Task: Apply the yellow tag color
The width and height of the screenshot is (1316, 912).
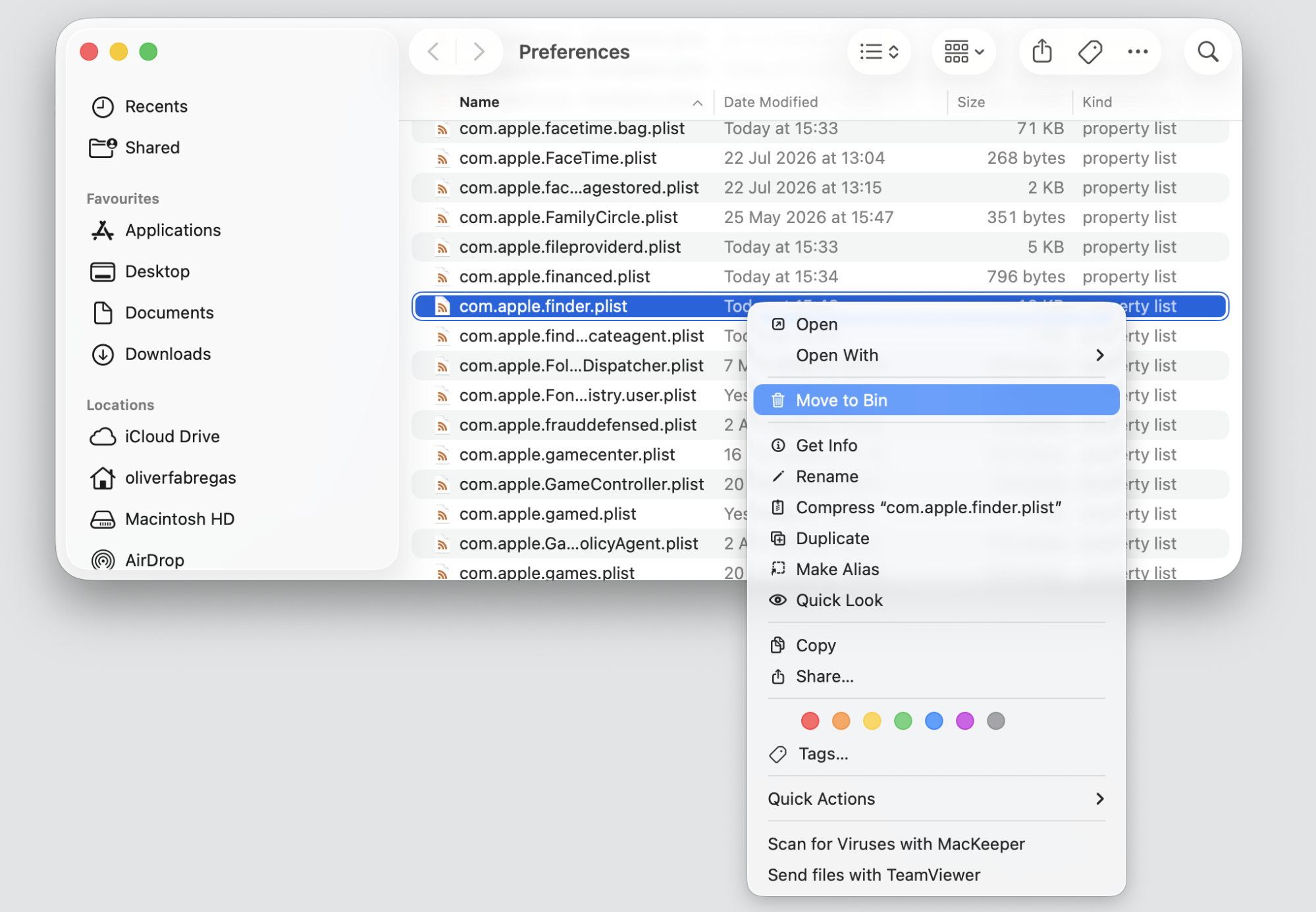Action: 872,721
